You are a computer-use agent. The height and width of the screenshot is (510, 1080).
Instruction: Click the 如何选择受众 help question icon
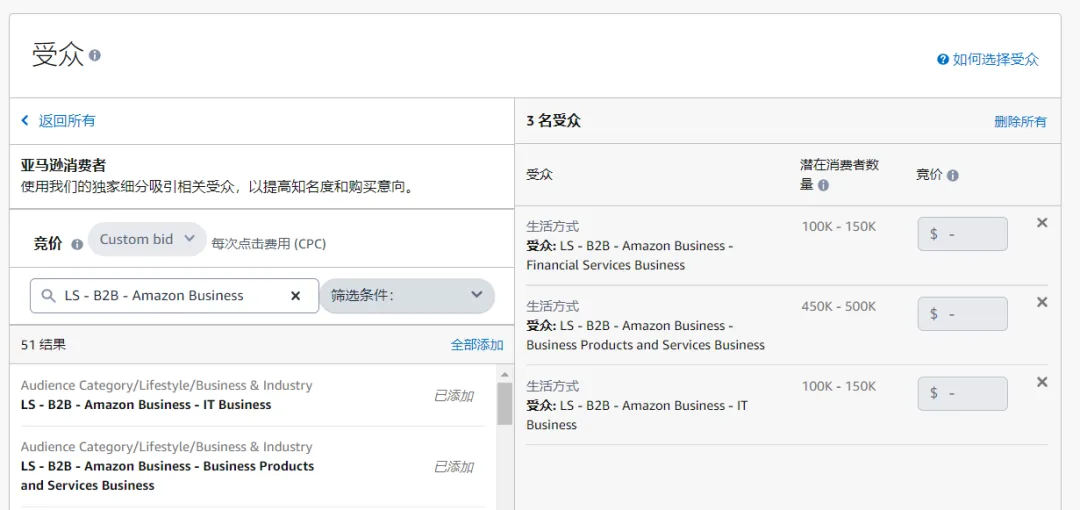(942, 60)
